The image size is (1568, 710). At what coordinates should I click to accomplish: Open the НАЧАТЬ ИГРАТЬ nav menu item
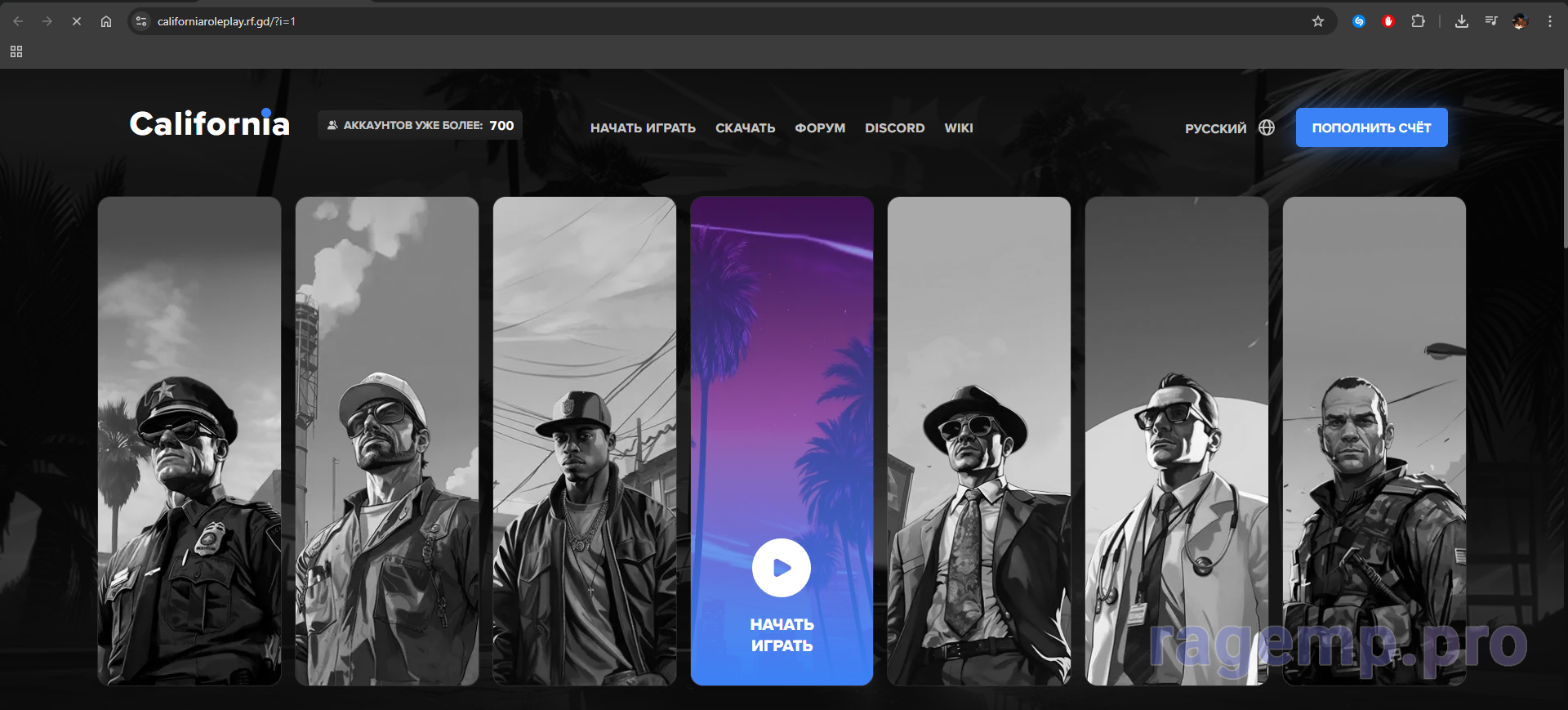(x=643, y=128)
